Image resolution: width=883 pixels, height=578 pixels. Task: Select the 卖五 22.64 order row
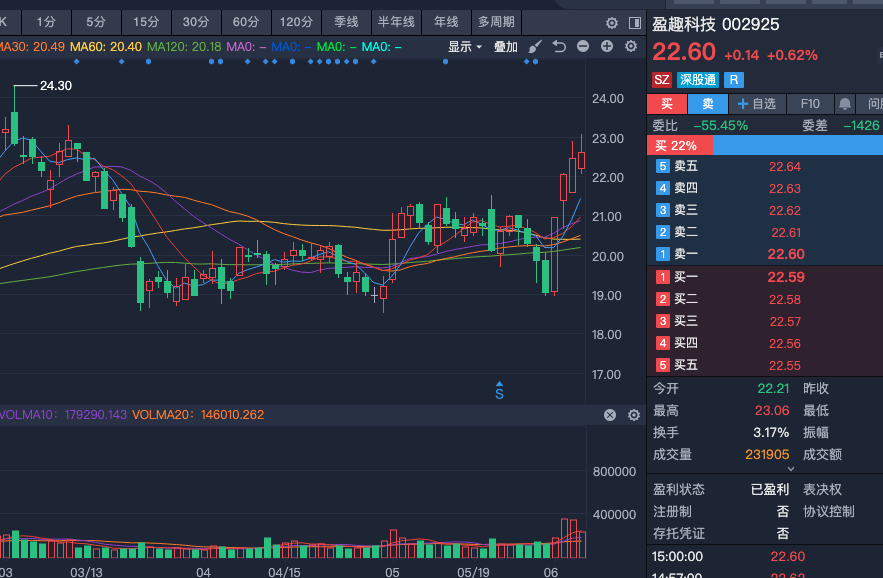pyautogui.click(x=765, y=166)
